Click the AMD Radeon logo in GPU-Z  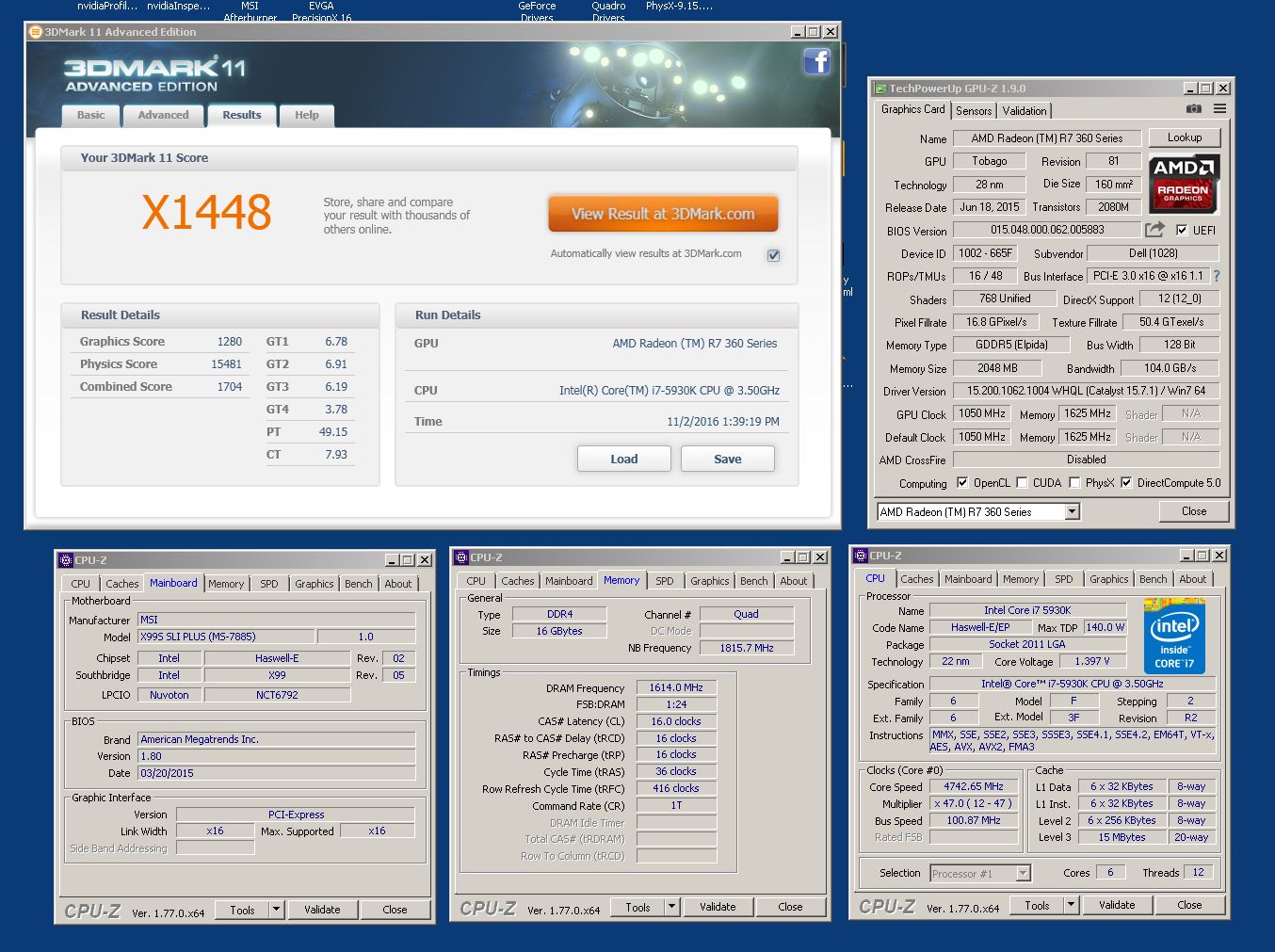point(1184,185)
